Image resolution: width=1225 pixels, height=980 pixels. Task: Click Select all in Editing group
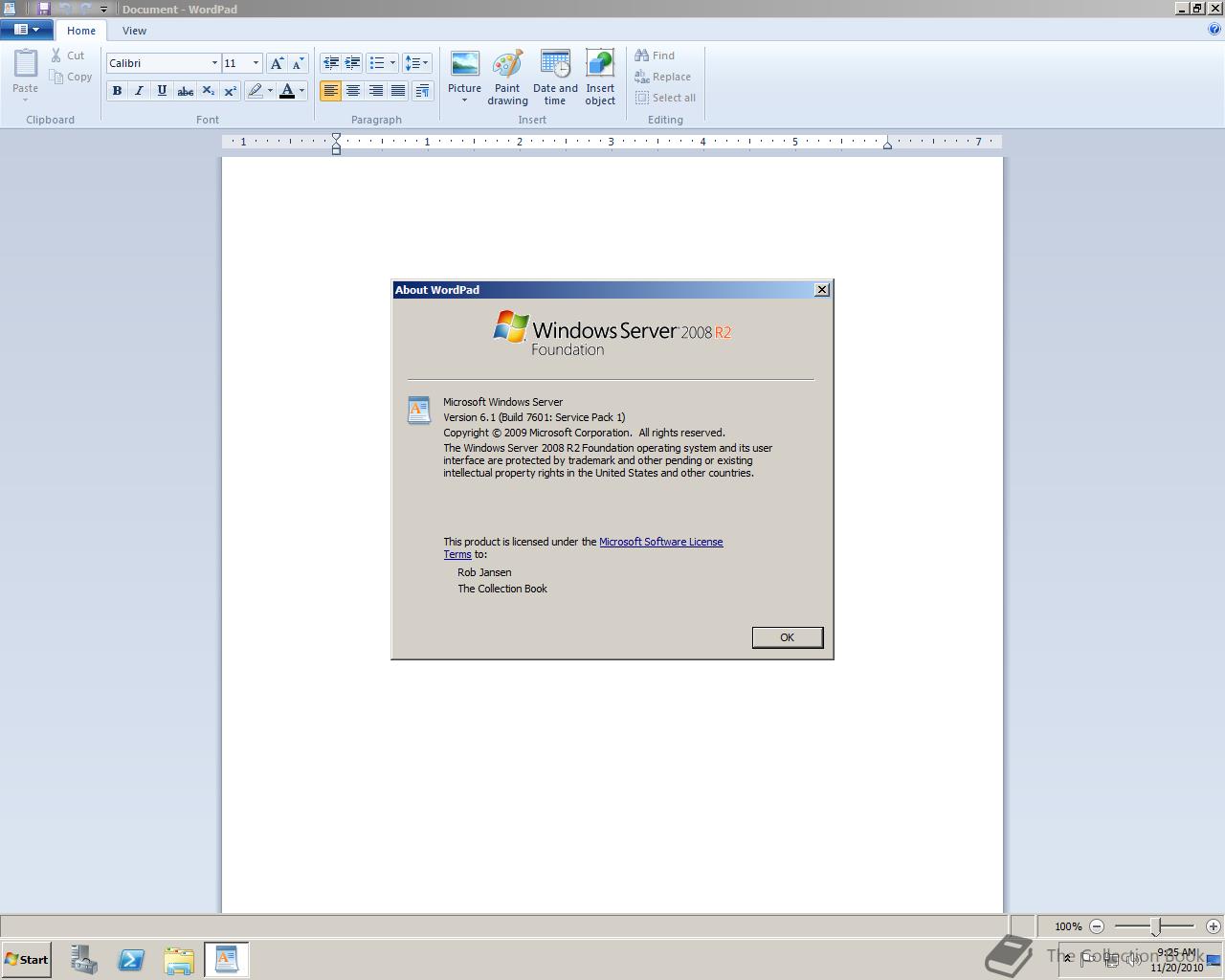pos(666,98)
